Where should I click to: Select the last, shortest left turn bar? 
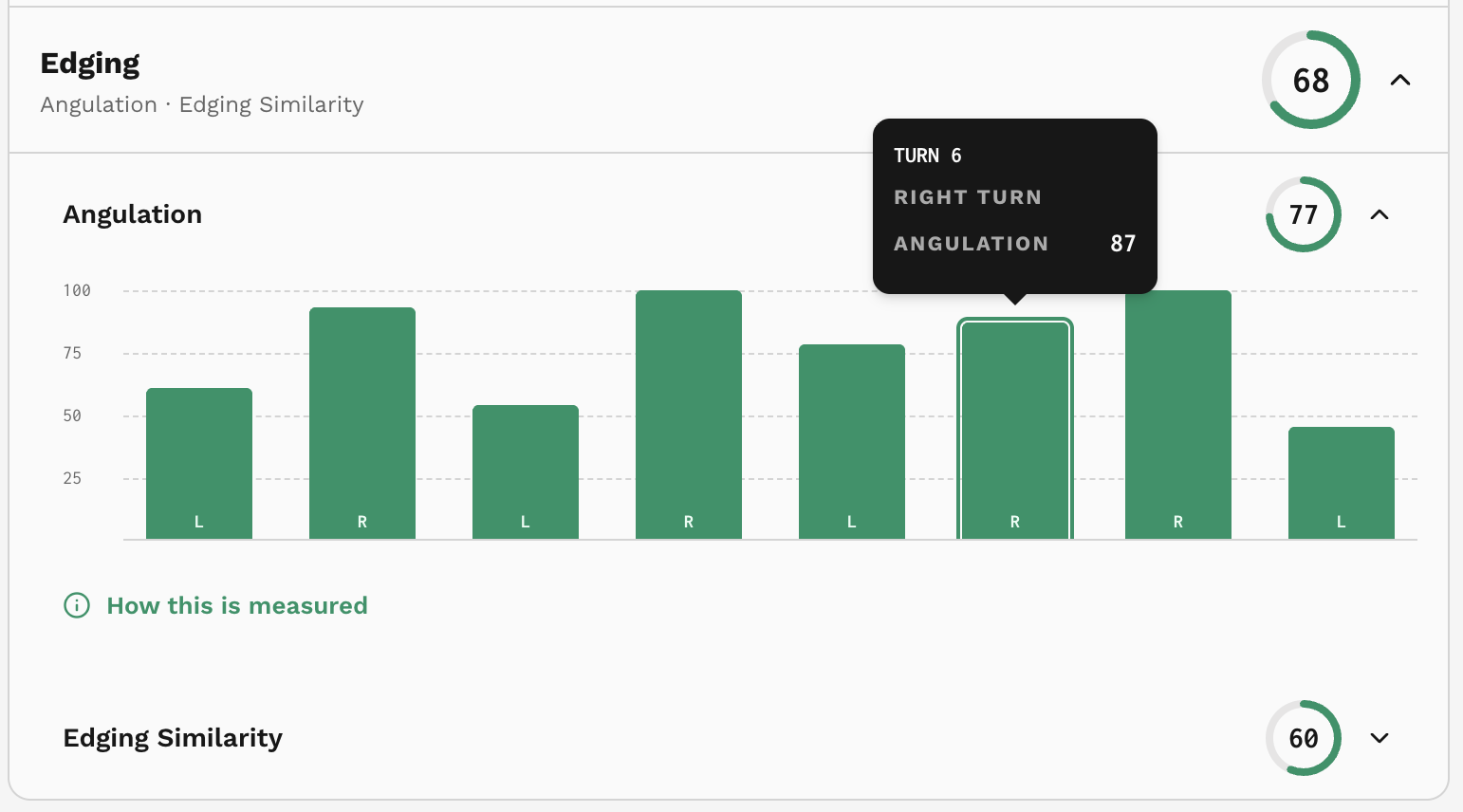(1342, 484)
